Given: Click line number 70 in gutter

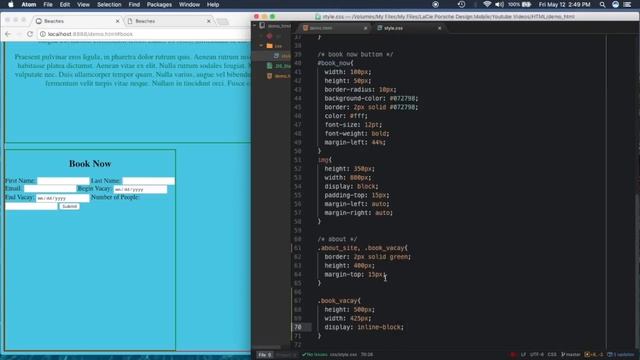Looking at the screenshot, I should 298,327.
